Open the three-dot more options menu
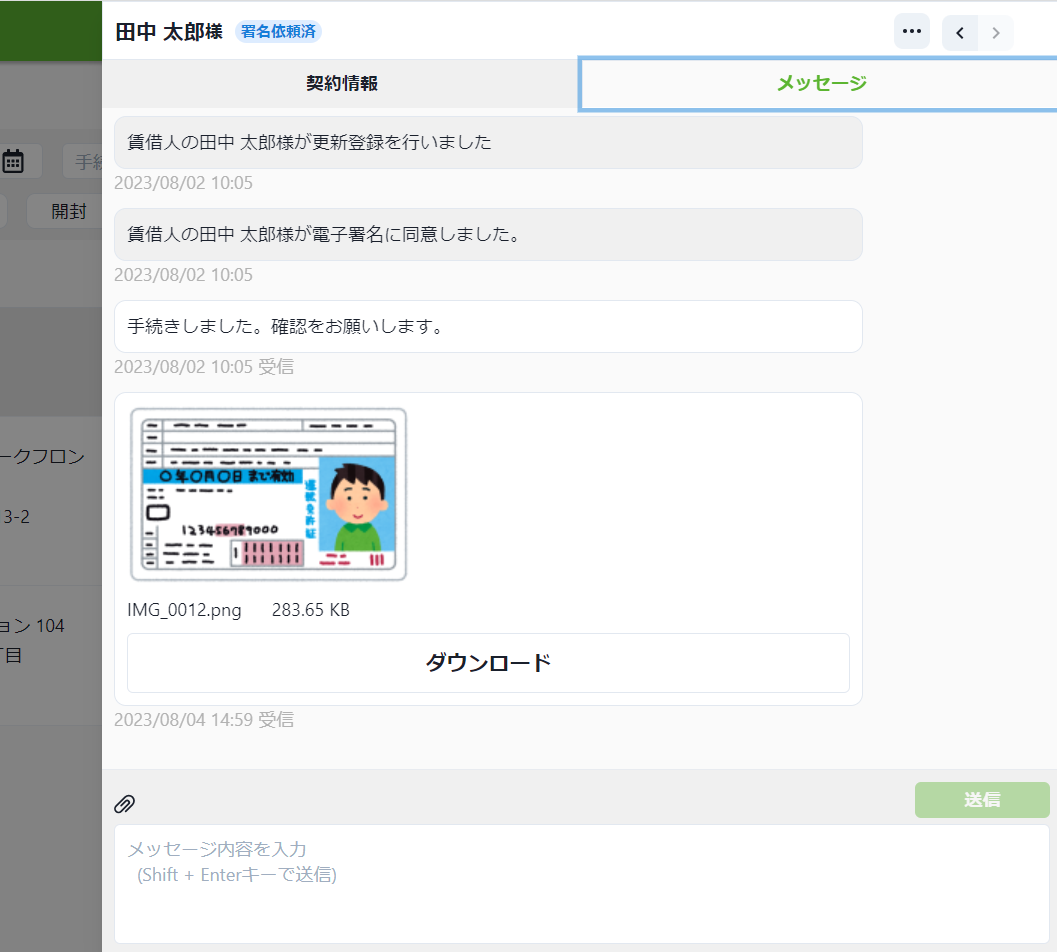 coord(911,32)
